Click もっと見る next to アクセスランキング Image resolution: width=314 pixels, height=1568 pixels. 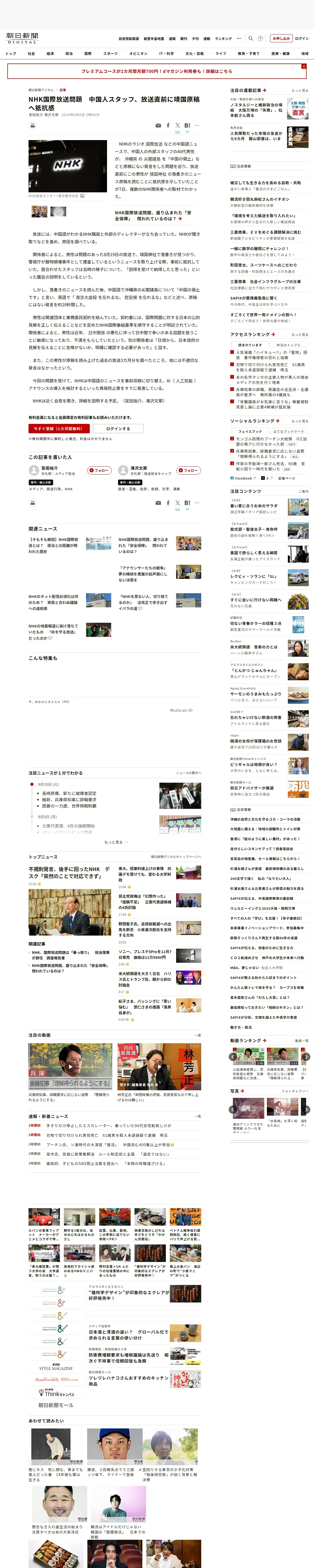tap(300, 334)
